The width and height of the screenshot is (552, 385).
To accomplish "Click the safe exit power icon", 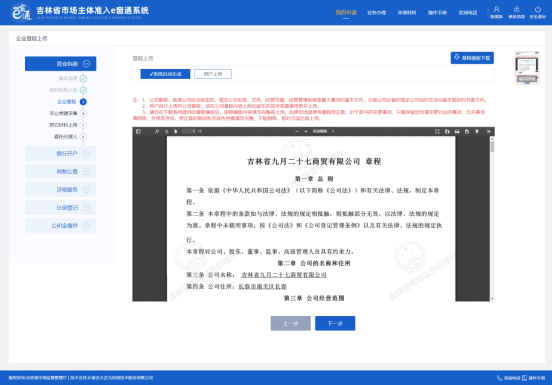I will (538, 12).
